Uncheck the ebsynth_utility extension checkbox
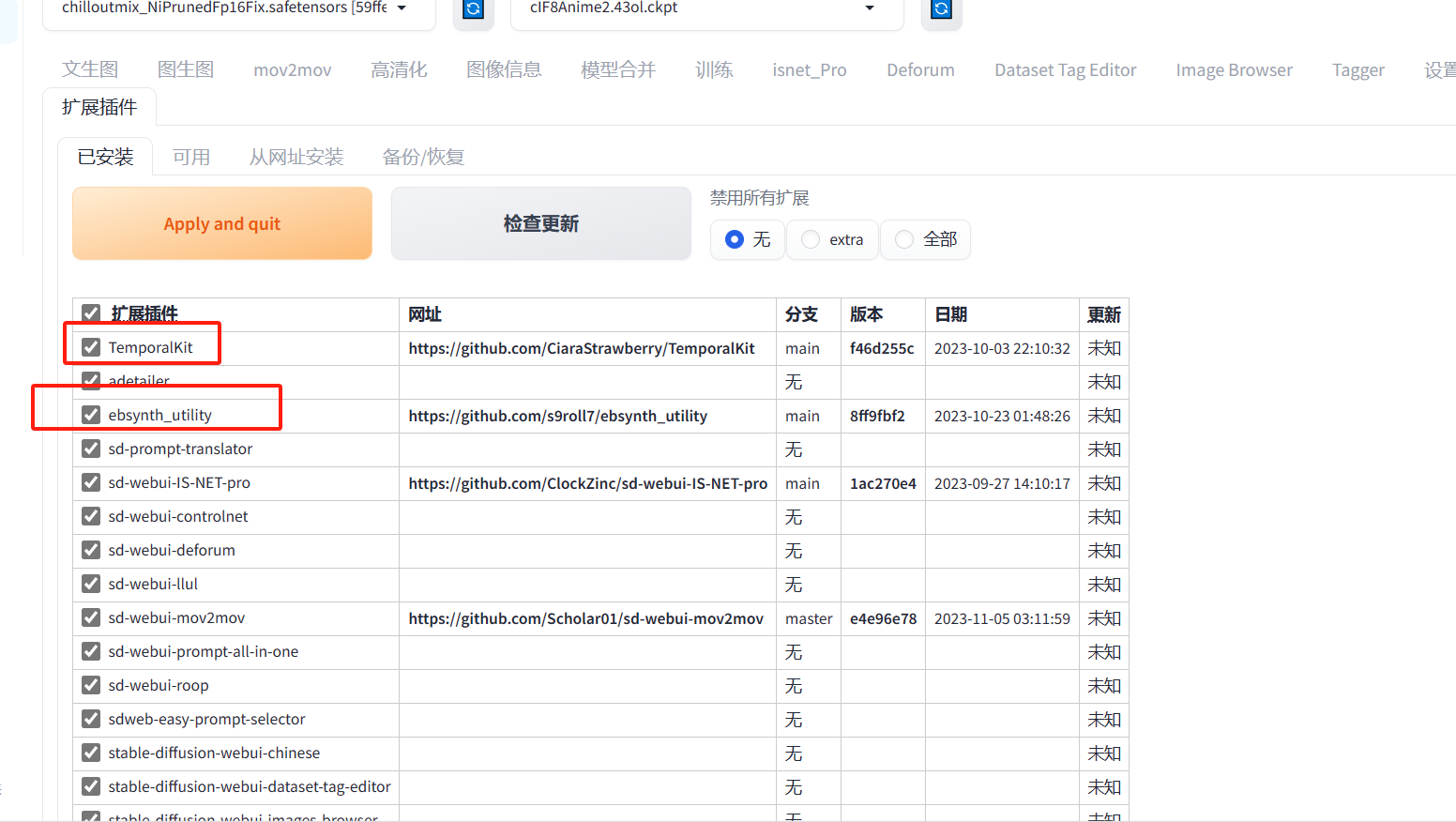Image resolution: width=1456 pixels, height=822 pixels. point(91,415)
